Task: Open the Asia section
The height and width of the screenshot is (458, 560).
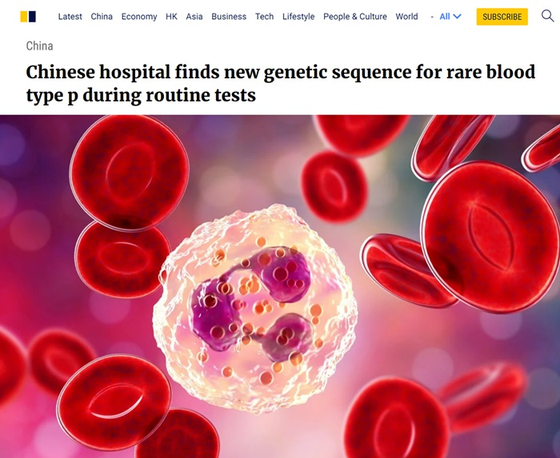Action: coord(194,16)
